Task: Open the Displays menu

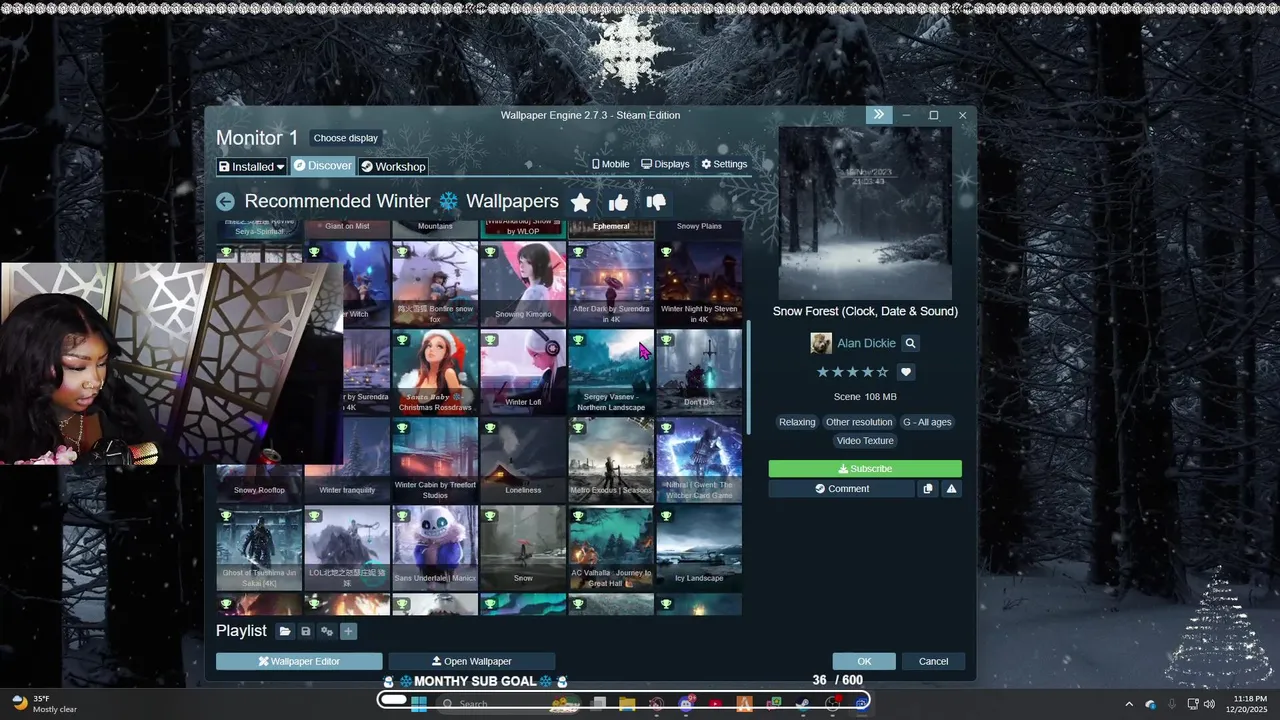Action: pyautogui.click(x=665, y=164)
